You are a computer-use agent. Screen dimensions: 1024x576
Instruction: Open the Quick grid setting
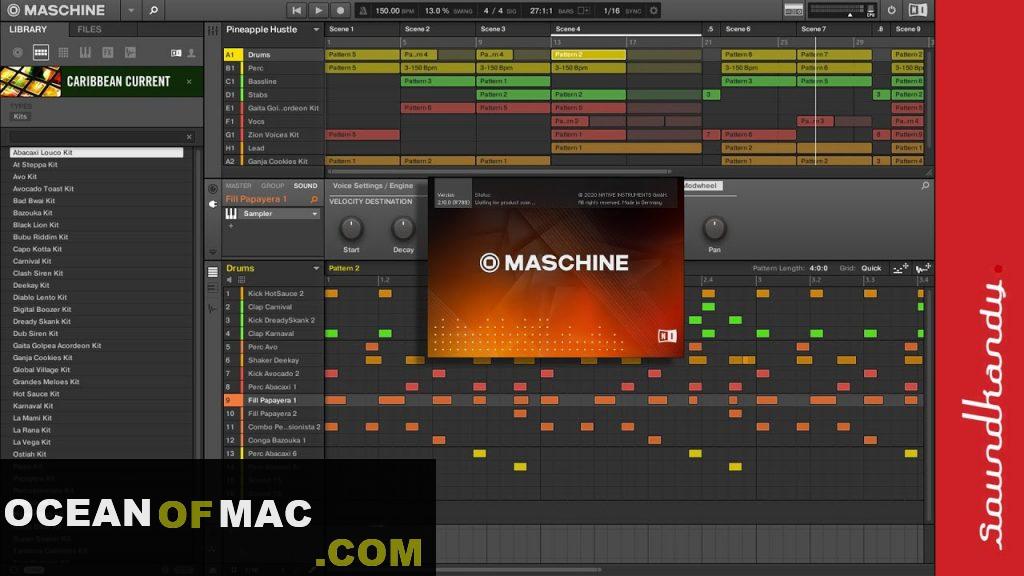(871, 268)
